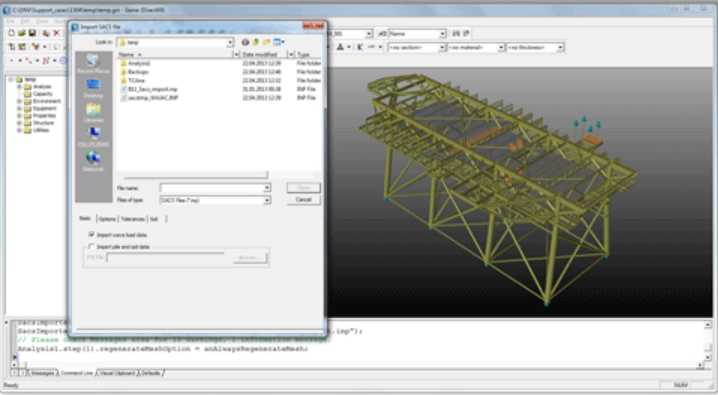718x395 pixels.
Task: Click the Save diskette icon in Genie toolbar
Action: coord(32,33)
